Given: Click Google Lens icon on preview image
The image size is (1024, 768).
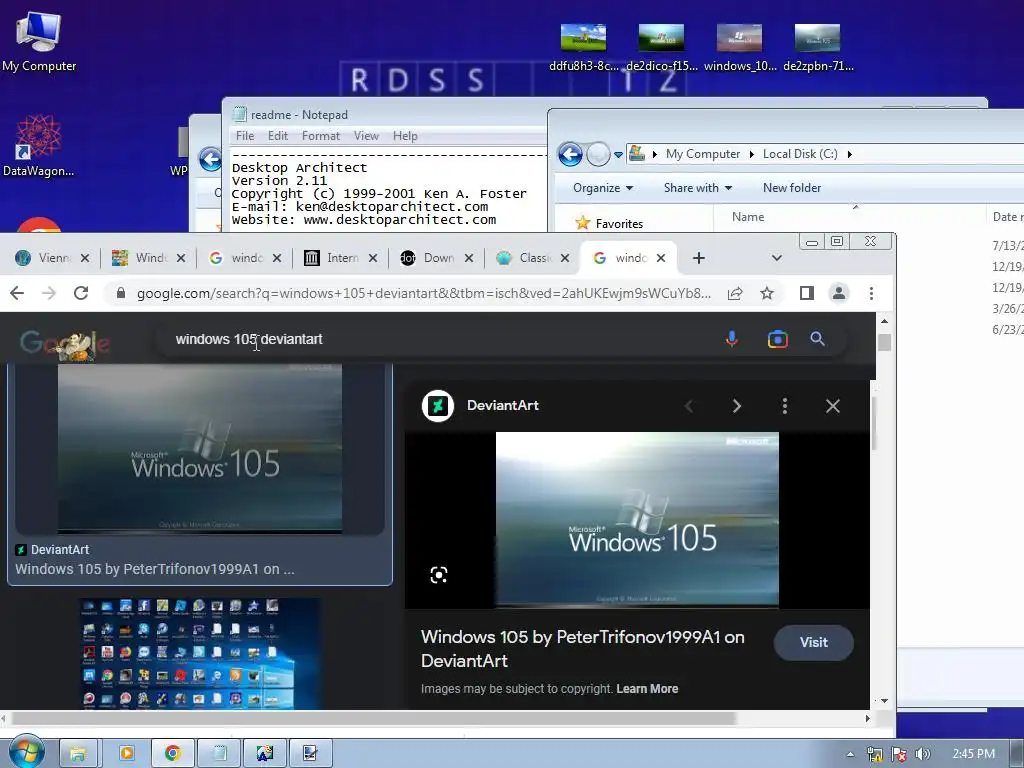Looking at the screenshot, I should (439, 575).
